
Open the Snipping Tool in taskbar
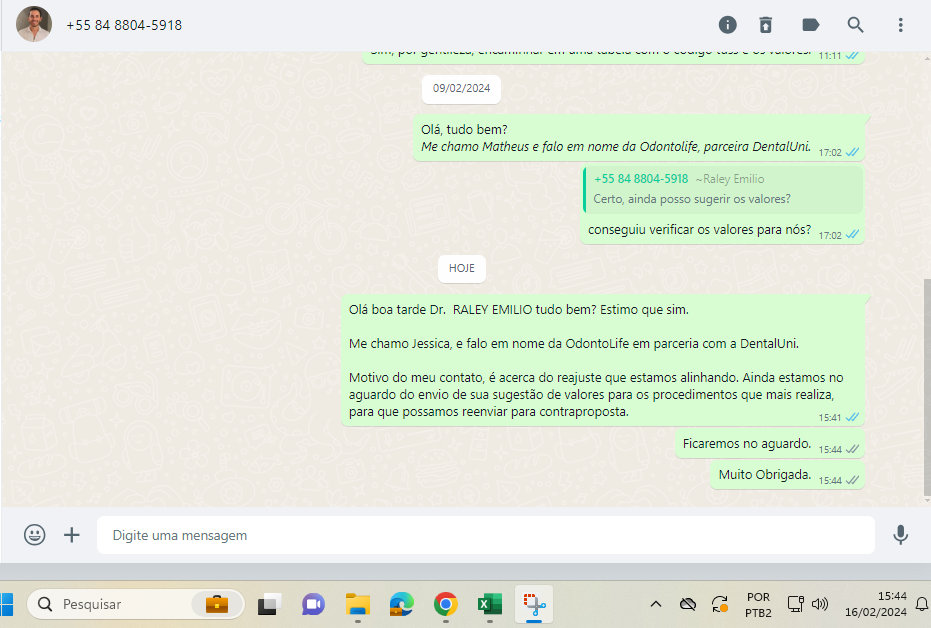pos(534,604)
